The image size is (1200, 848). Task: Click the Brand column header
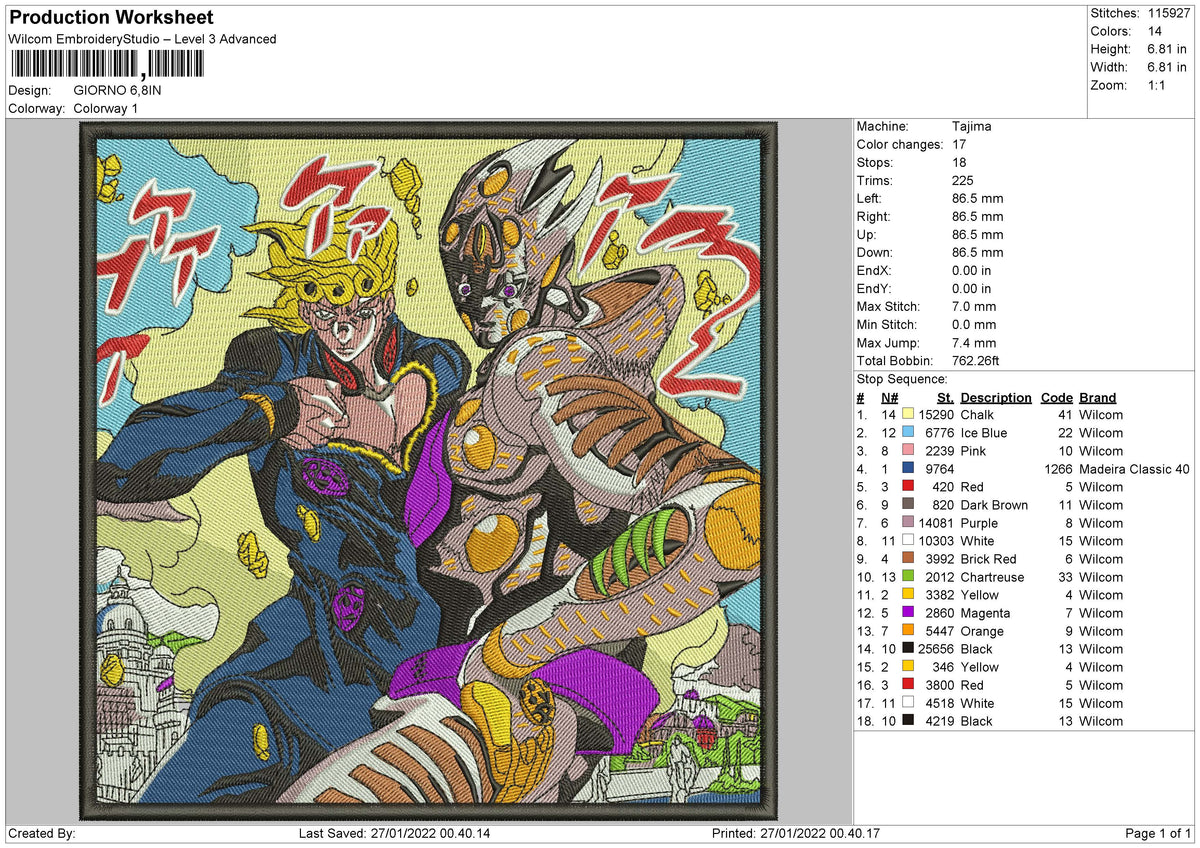(1098, 397)
